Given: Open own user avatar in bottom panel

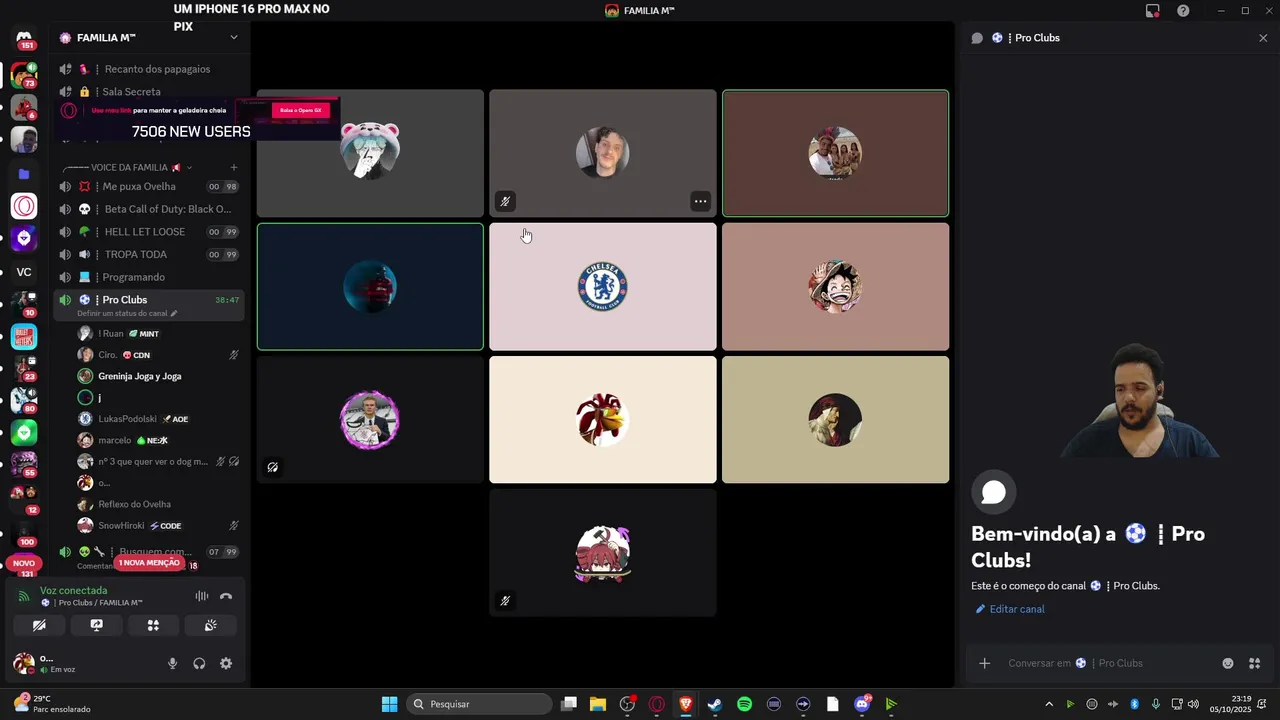Looking at the screenshot, I should (23, 663).
